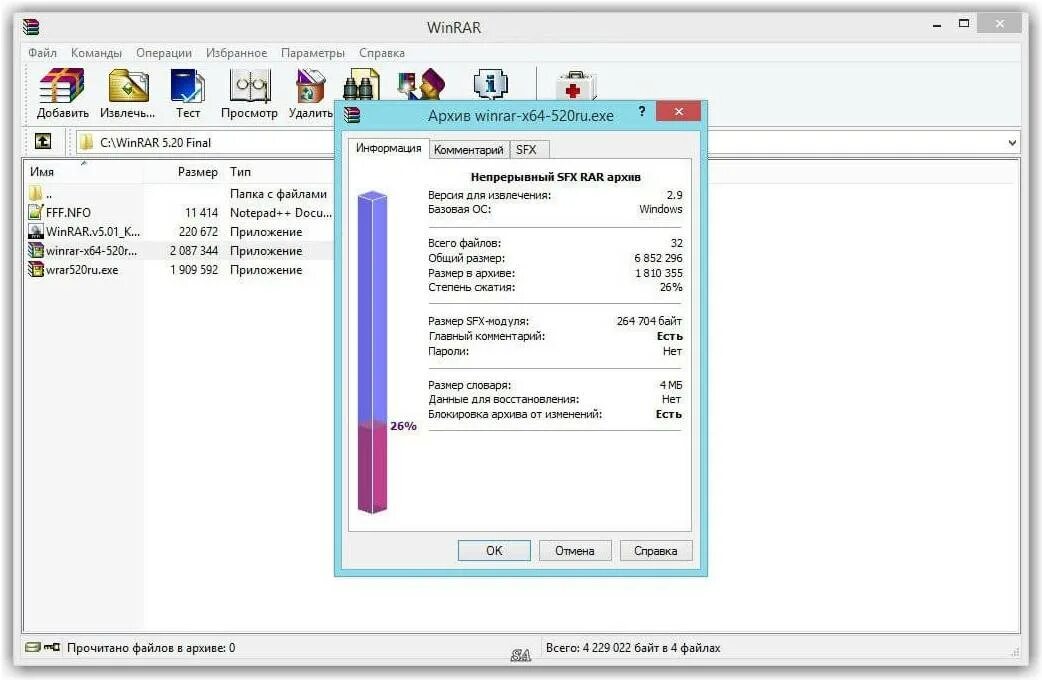Click the binoculars Find toolbar icon
The height and width of the screenshot is (680, 1042).
[361, 84]
